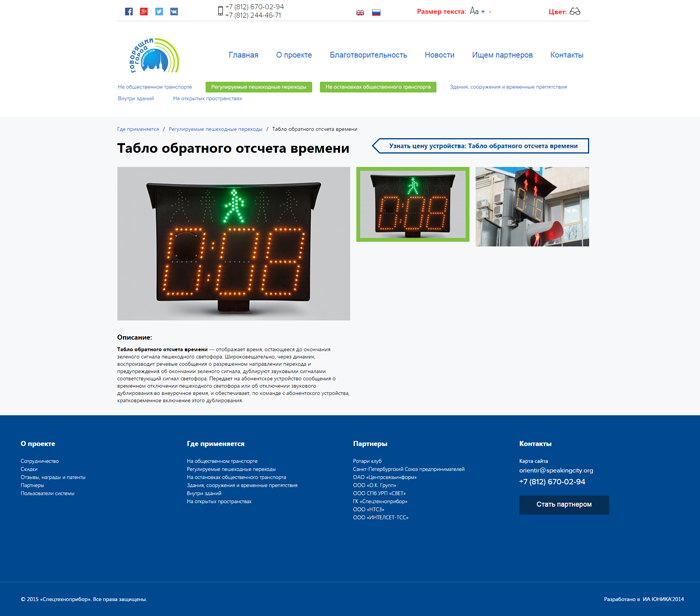
Task: Open the 'О проекте' main menu item
Action: click(294, 55)
